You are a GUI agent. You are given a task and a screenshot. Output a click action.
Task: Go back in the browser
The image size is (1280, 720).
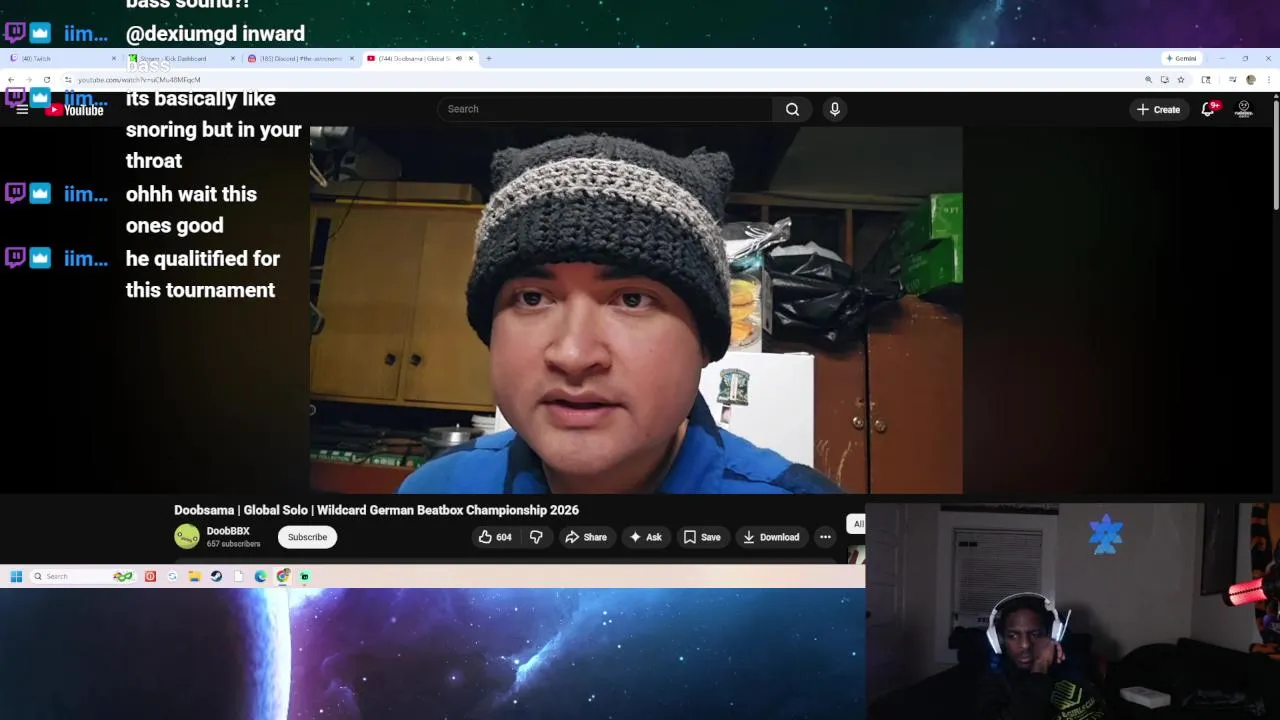click(x=11, y=79)
